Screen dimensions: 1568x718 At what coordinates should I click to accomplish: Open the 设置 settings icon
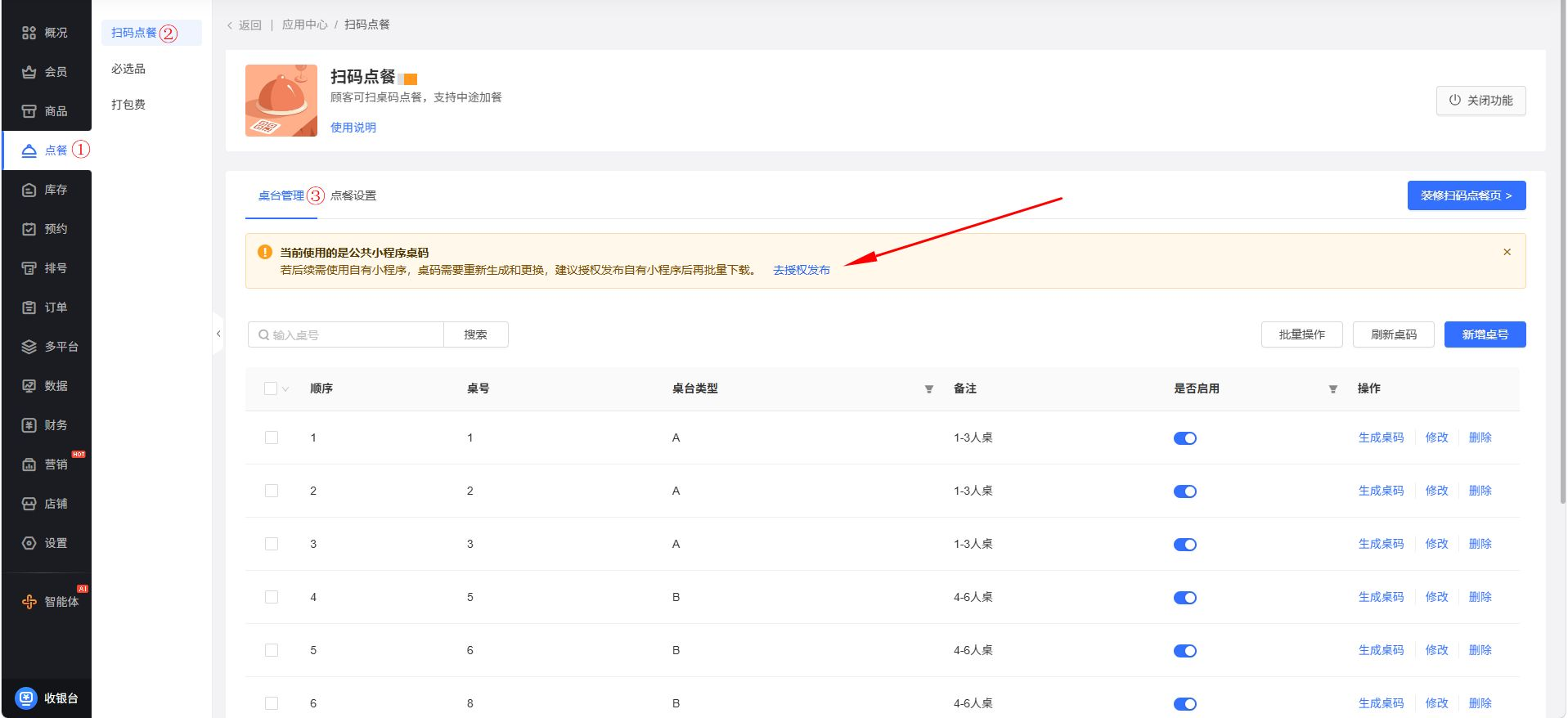tap(29, 543)
